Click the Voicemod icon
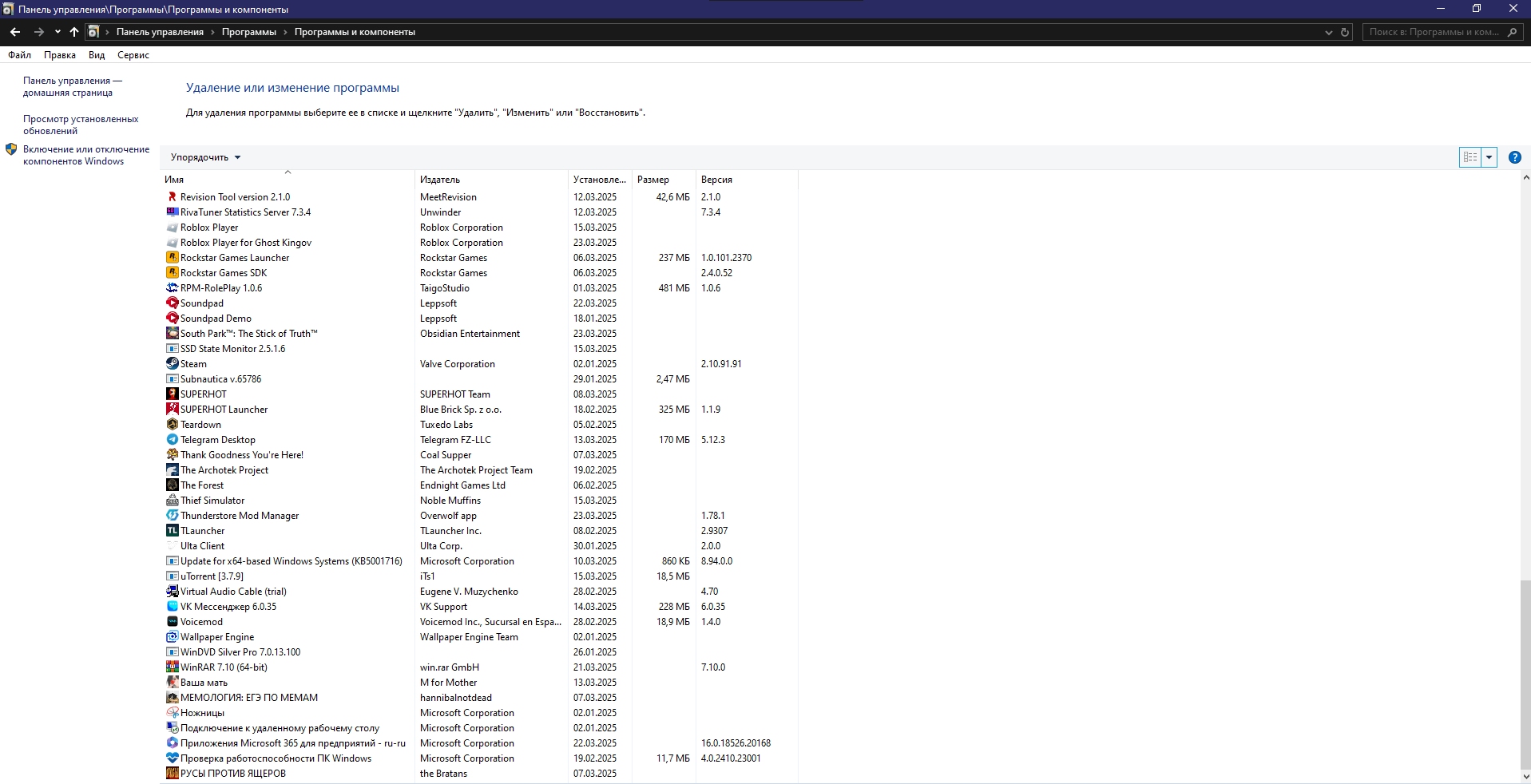 coord(172,621)
